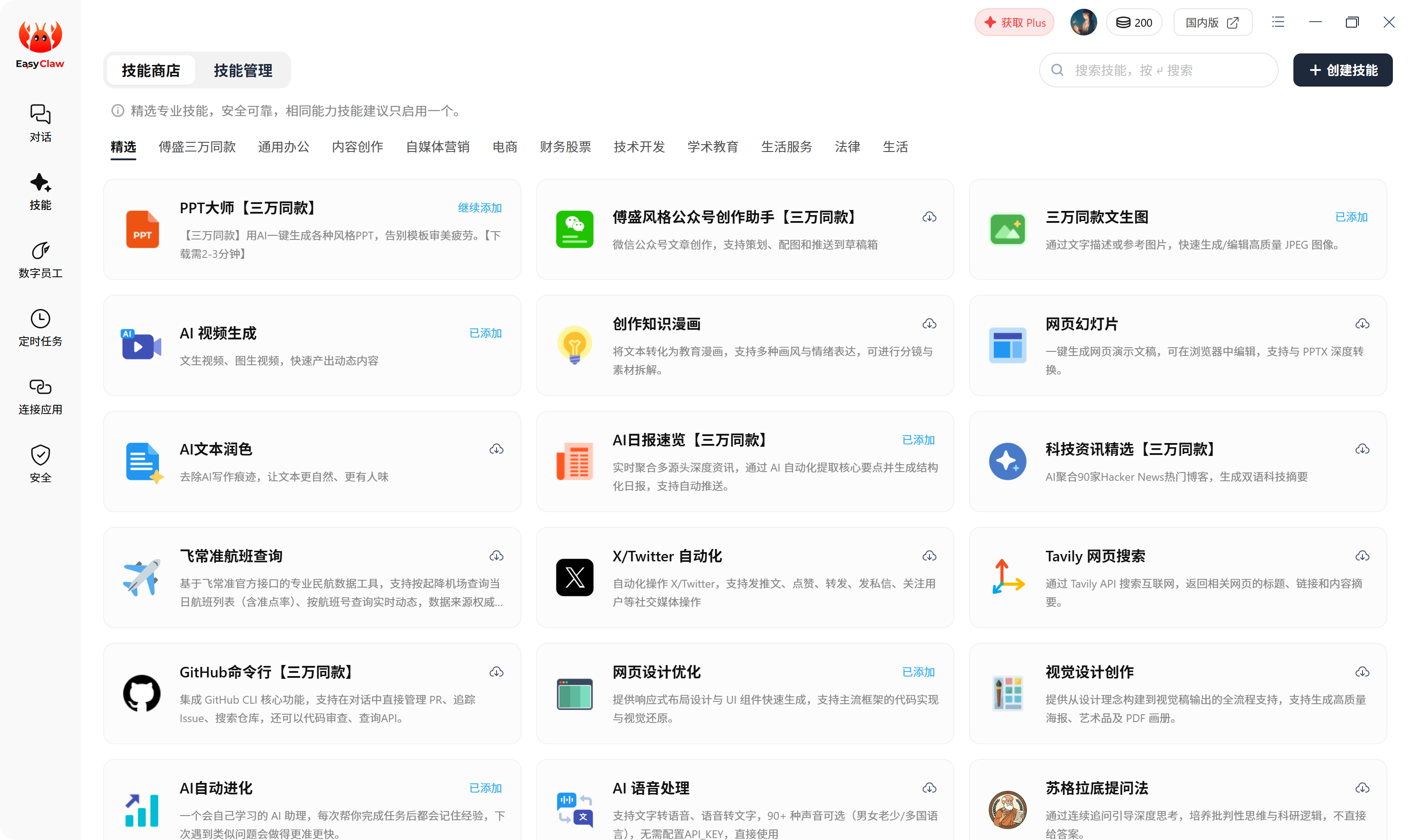Open the AI自动进化 card title
The width and height of the screenshot is (1415, 840).
[x=216, y=788]
